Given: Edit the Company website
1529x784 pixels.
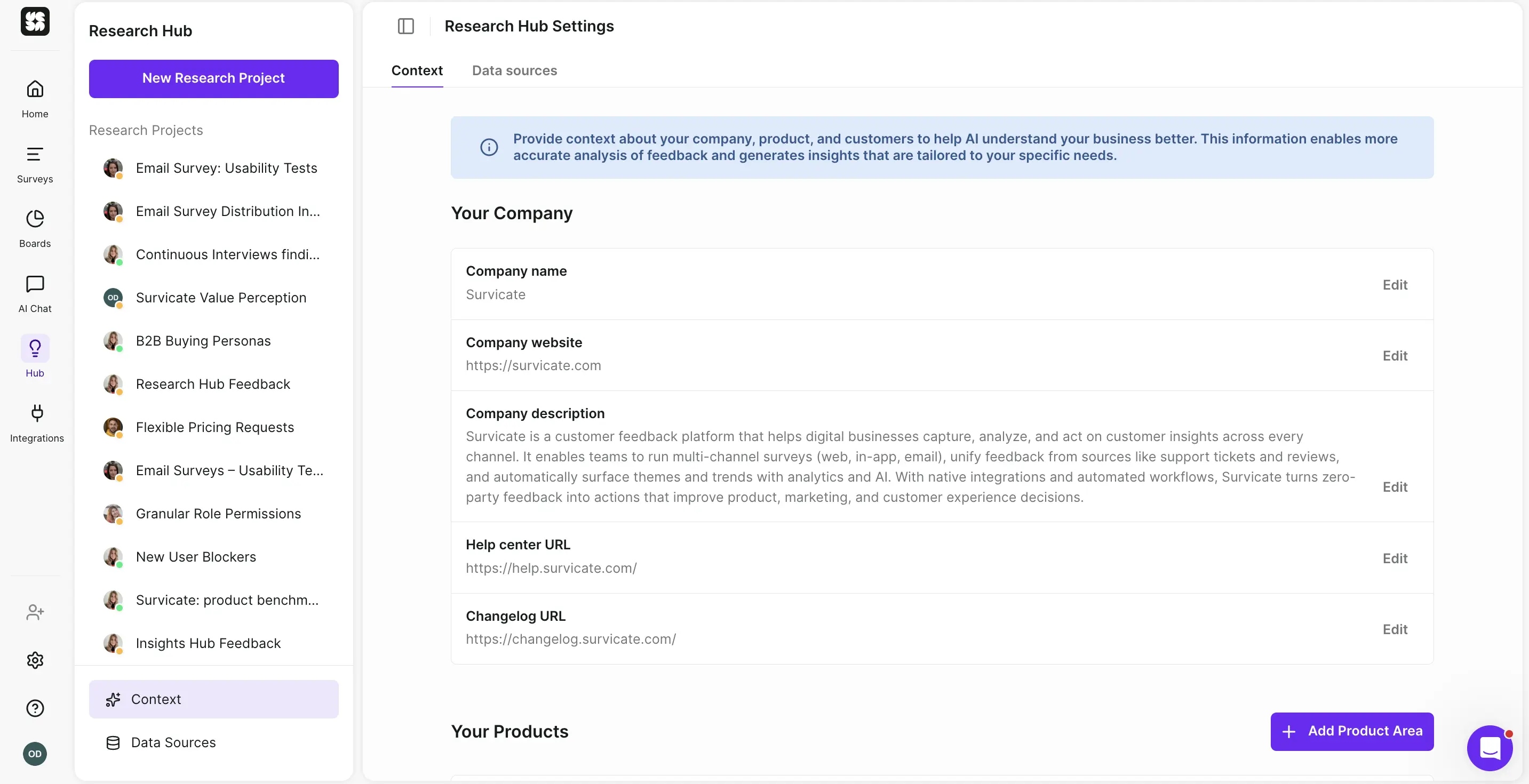Looking at the screenshot, I should (x=1395, y=356).
